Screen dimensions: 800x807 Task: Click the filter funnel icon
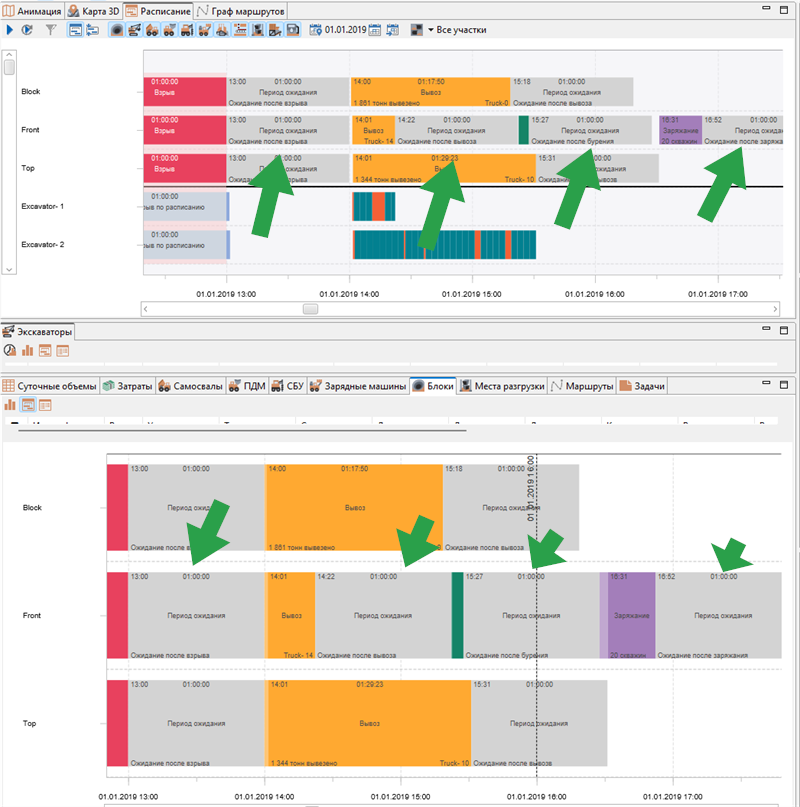click(x=50, y=30)
